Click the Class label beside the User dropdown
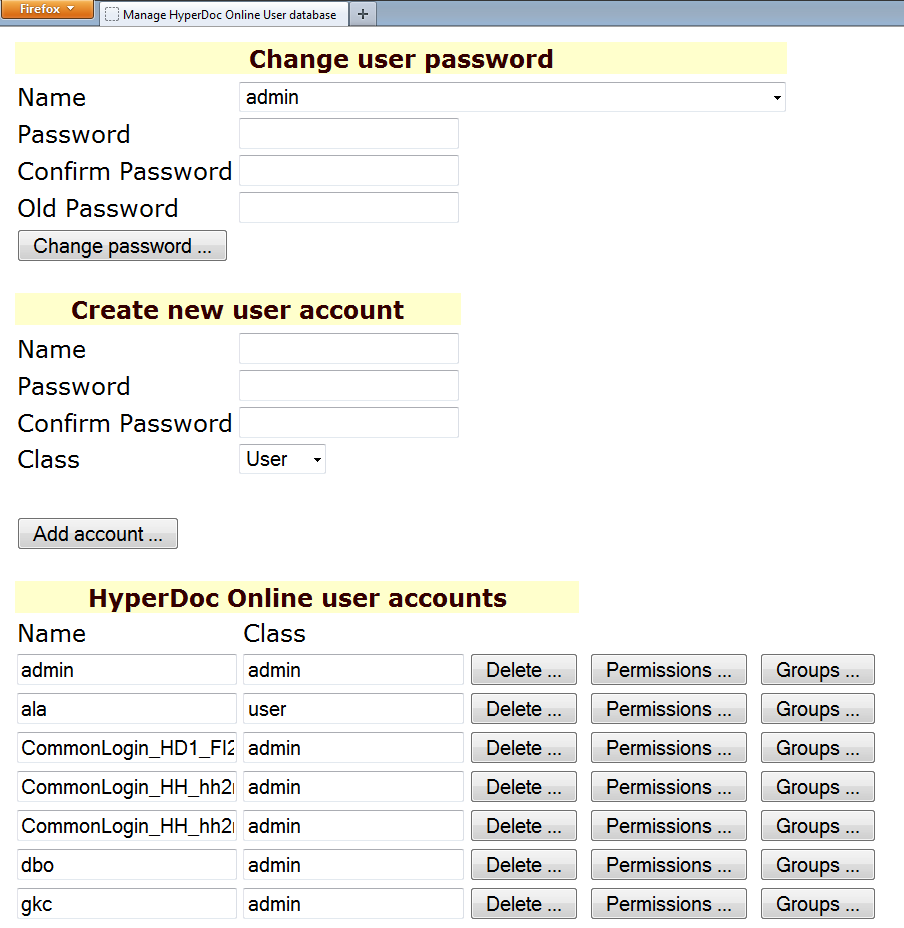 coord(49,459)
